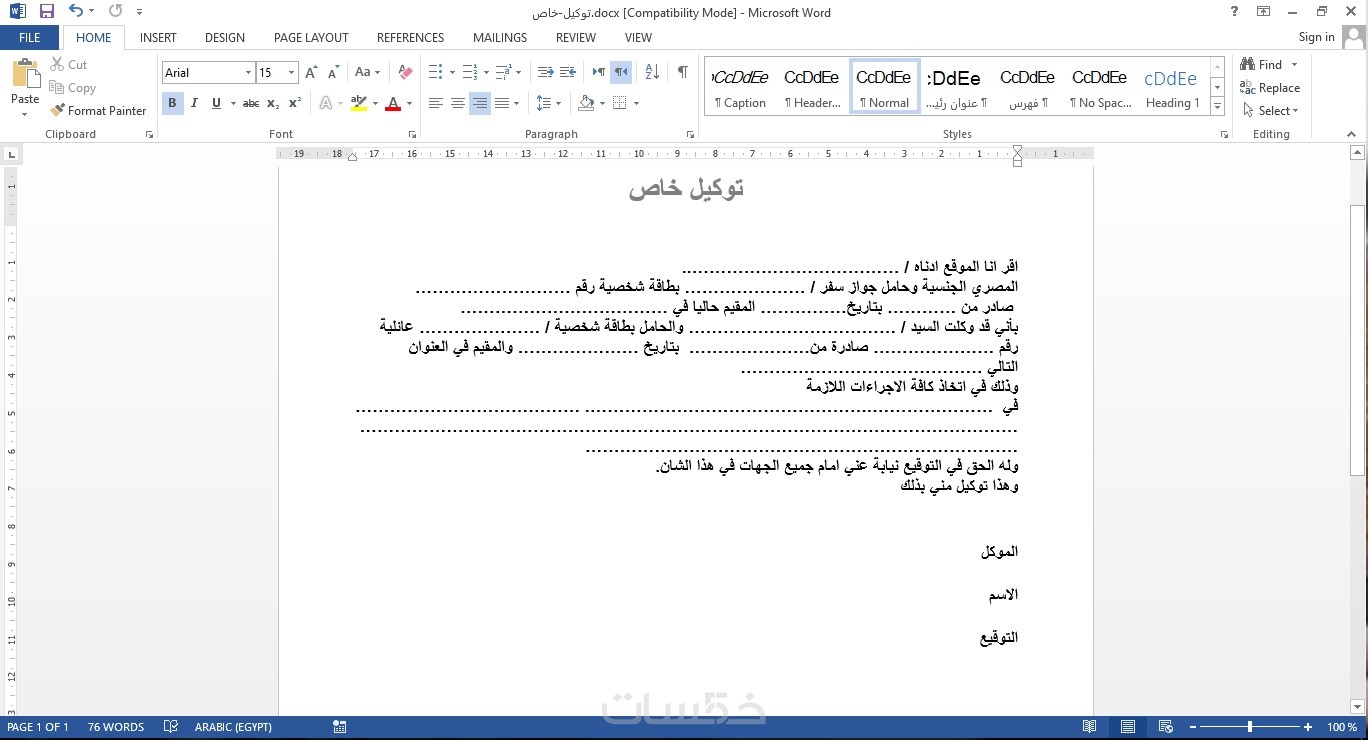Open the Styles pane launcher
Image resolution: width=1368 pixels, height=740 pixels.
pos(1222,134)
